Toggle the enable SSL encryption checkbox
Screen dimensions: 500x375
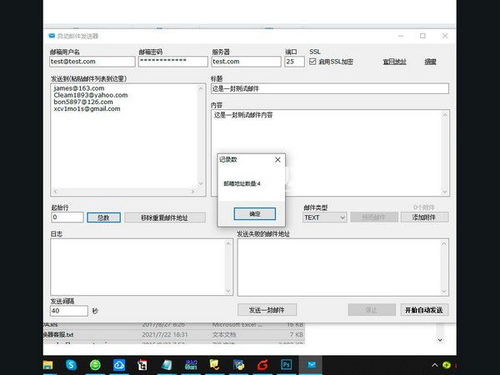(x=312, y=61)
